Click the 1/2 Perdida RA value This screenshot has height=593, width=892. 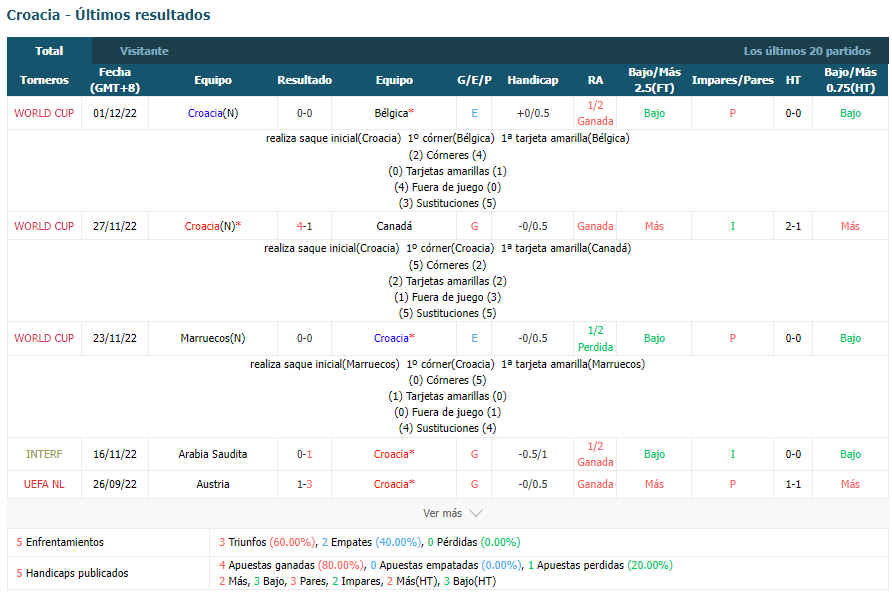595,339
